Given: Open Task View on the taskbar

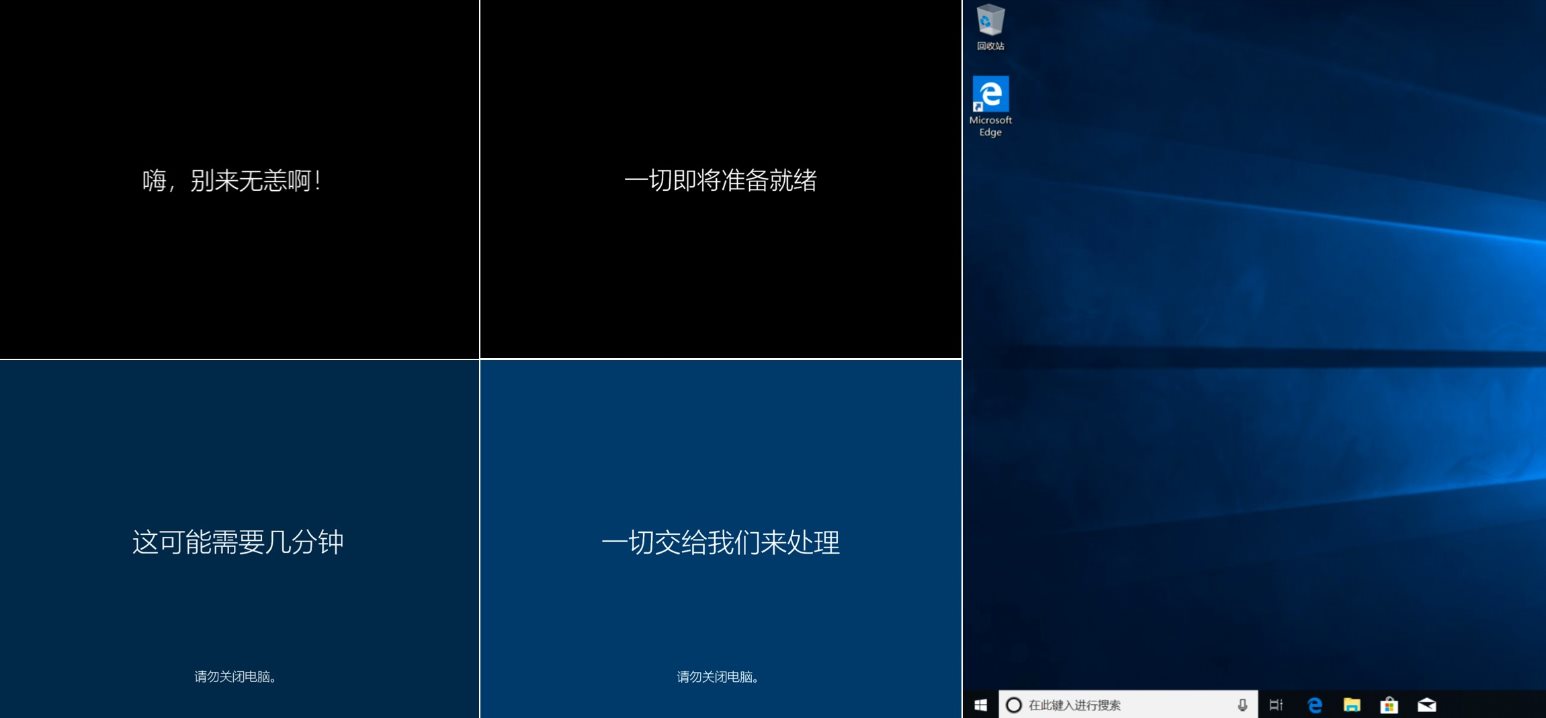Looking at the screenshot, I should point(1276,705).
